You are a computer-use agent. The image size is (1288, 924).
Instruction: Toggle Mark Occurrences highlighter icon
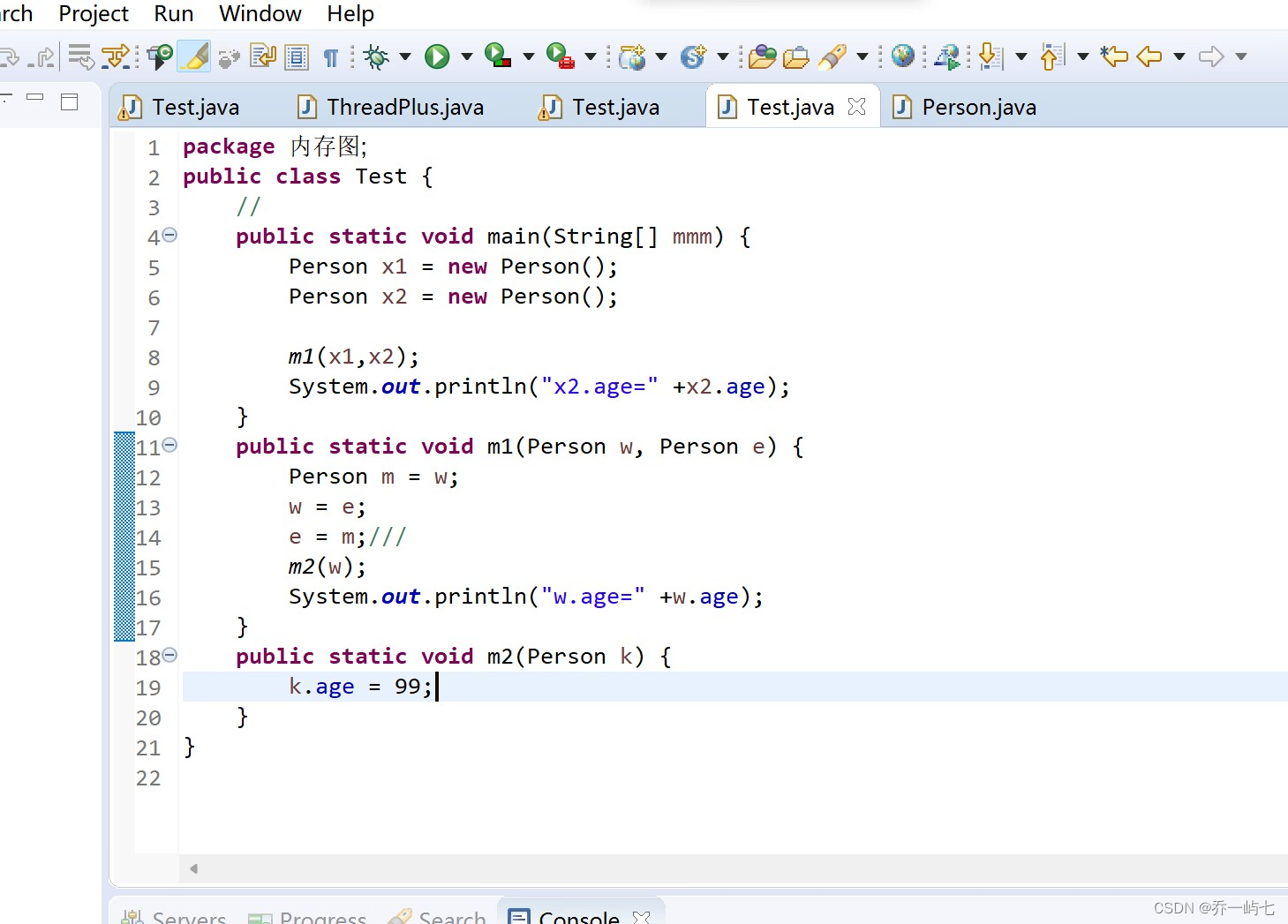194,56
